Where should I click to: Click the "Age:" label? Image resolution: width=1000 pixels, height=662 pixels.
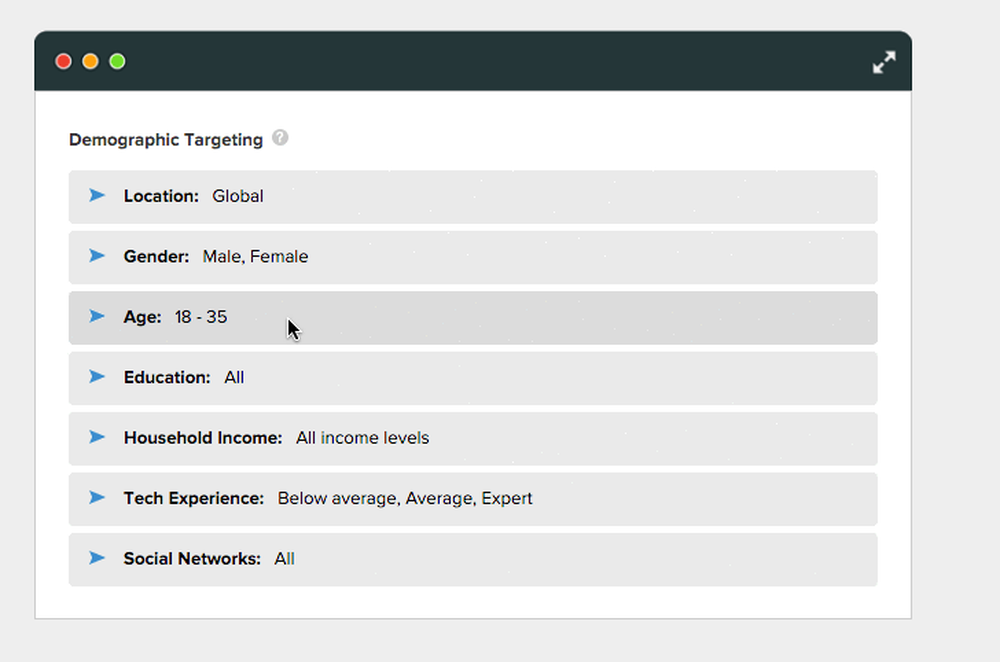143,317
